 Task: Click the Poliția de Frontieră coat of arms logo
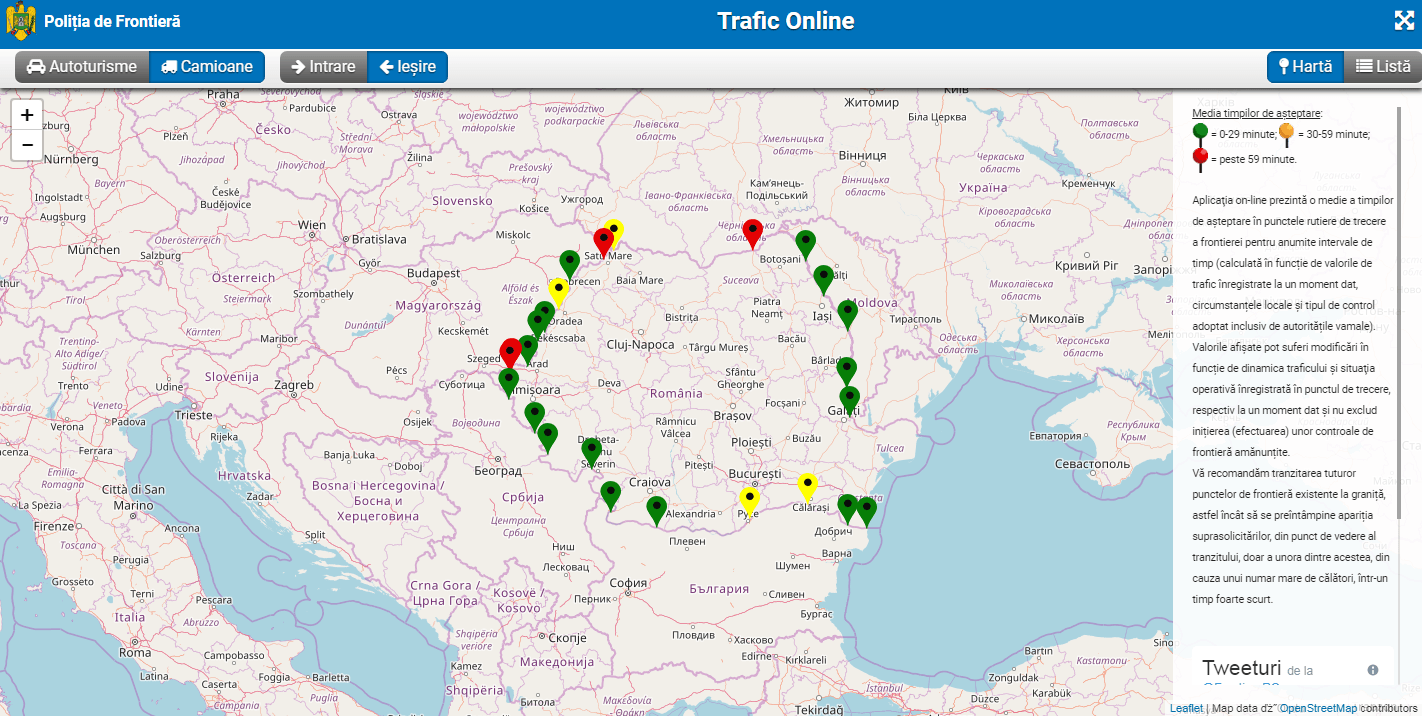(20, 21)
